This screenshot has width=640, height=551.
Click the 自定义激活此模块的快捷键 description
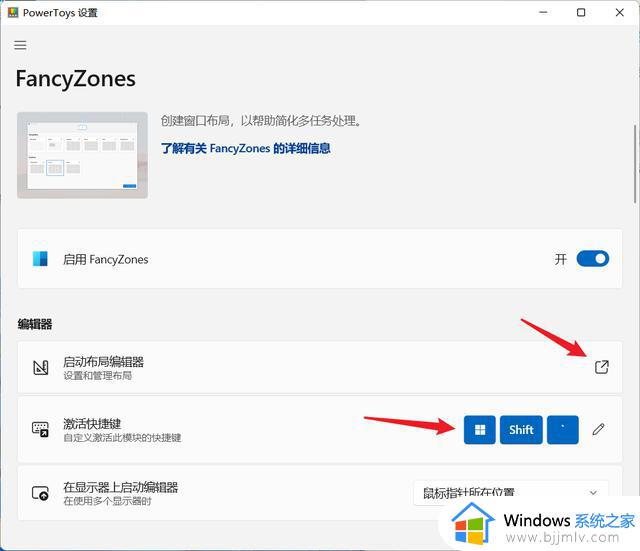point(122,438)
